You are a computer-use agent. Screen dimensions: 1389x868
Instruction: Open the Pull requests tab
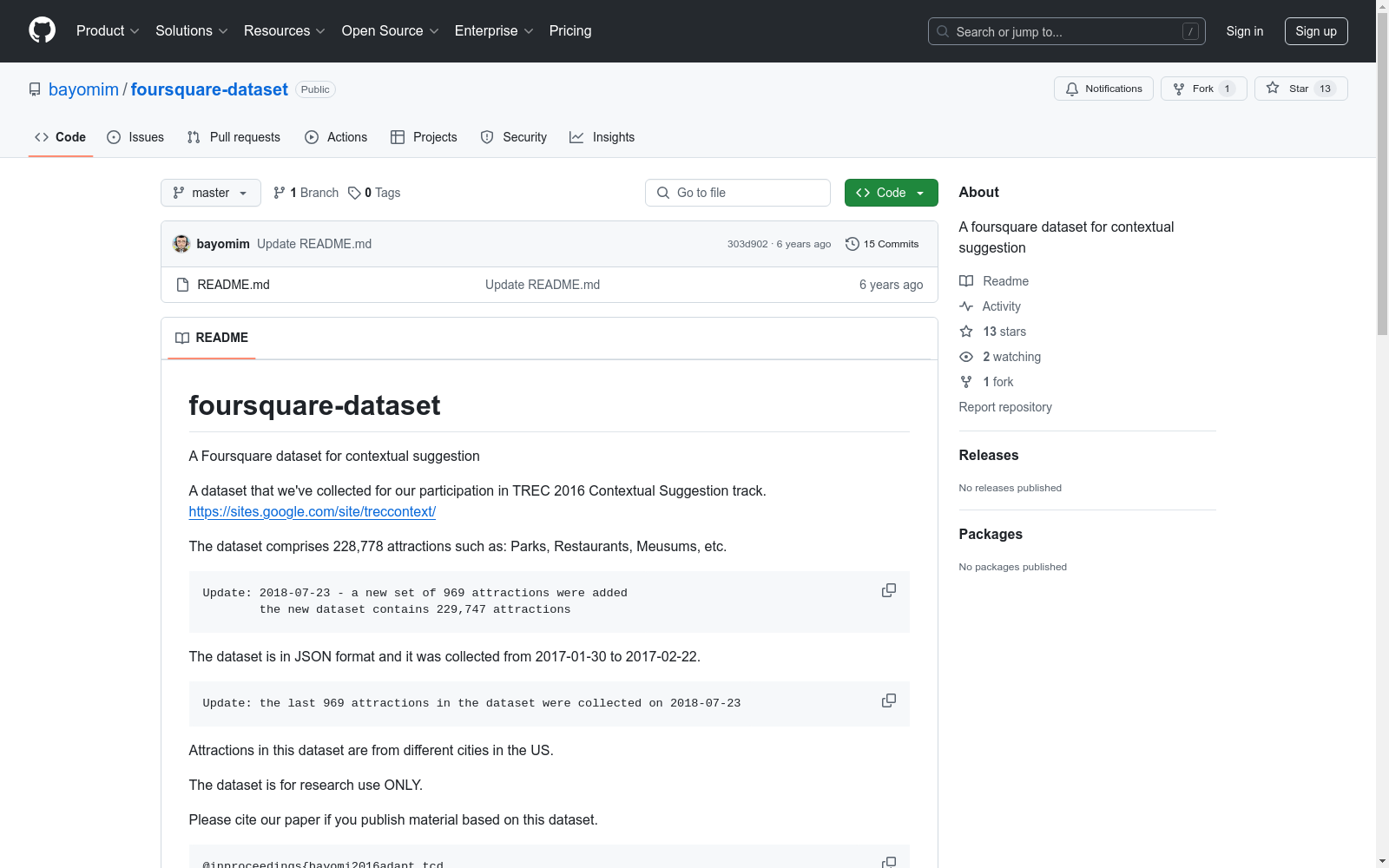coord(234,137)
